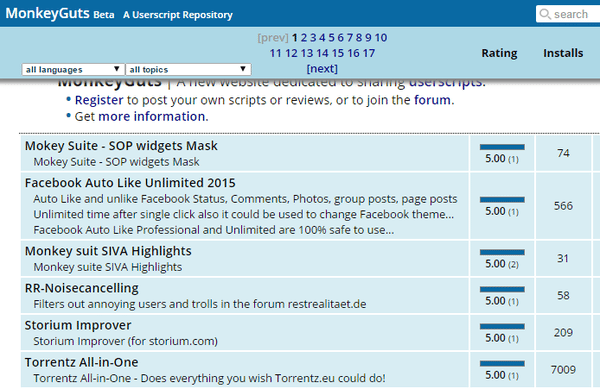Click 'A Userscript Repository' tagline
The width and height of the screenshot is (600, 389).
[x=178, y=15]
